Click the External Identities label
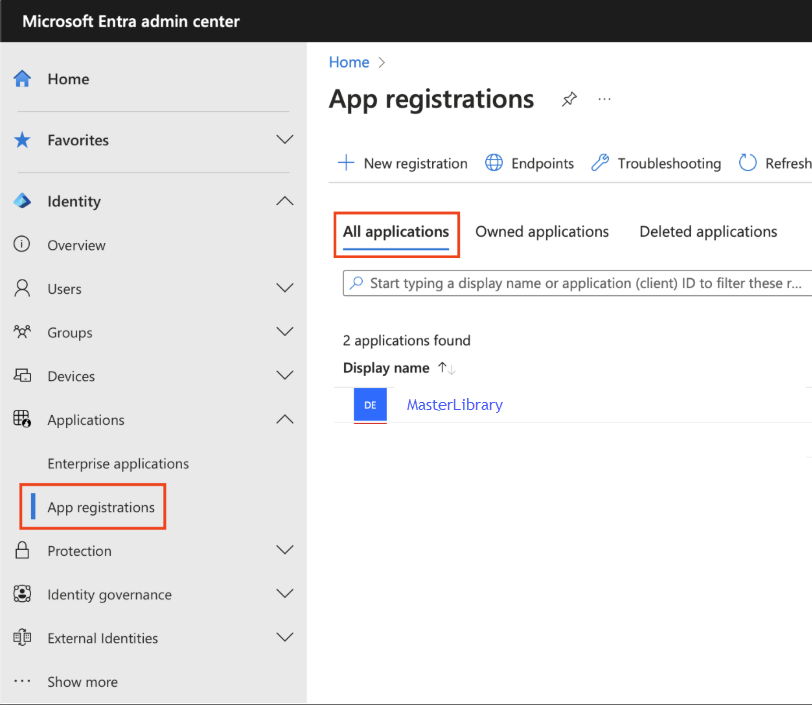812x711 pixels. point(103,638)
